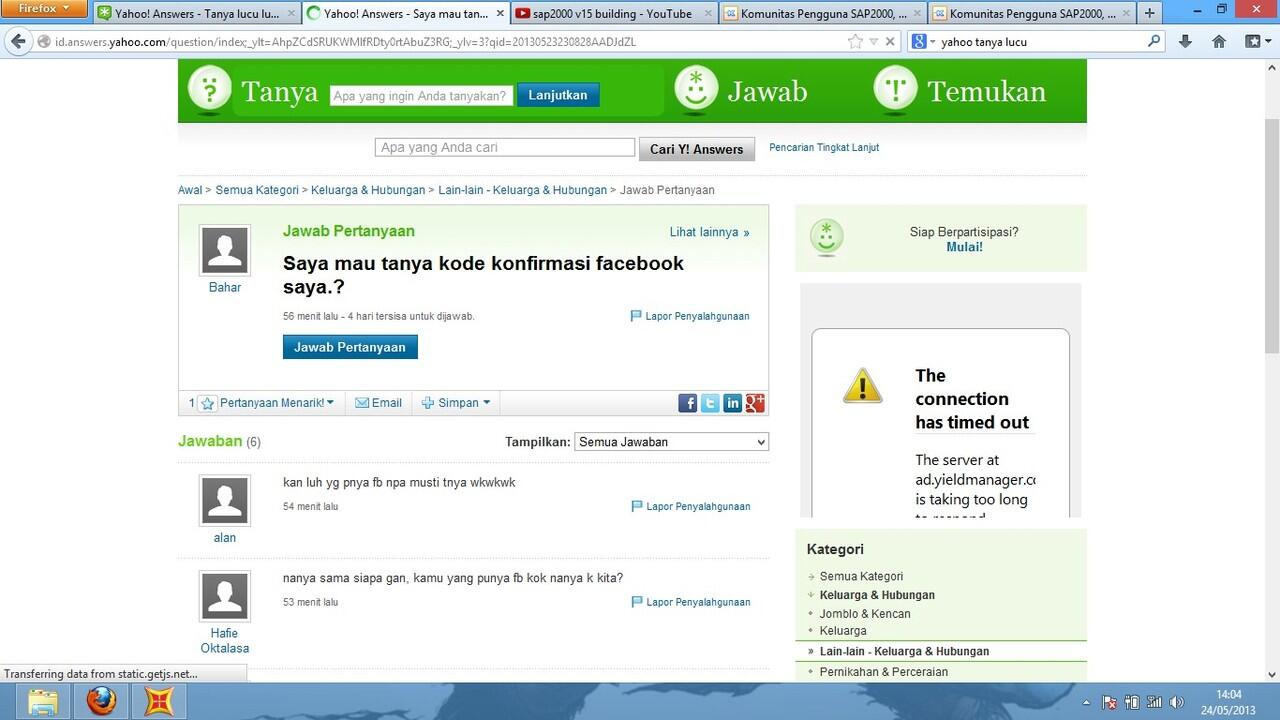Viewport: 1280px width, 720px height.
Task: Open the Downloads arrow icon
Action: click(1186, 42)
